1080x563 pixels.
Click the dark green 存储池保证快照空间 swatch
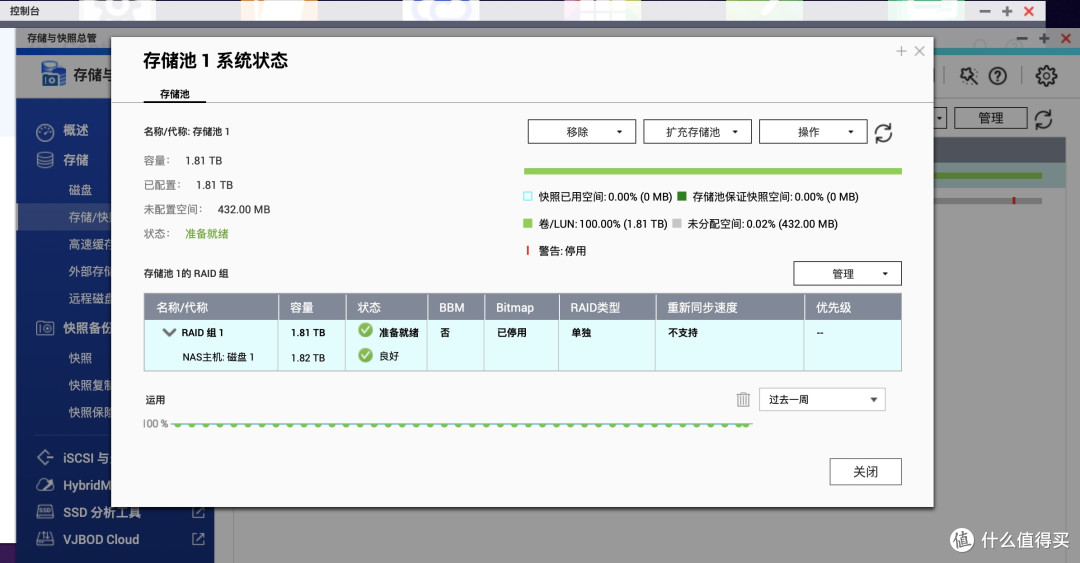coord(682,196)
